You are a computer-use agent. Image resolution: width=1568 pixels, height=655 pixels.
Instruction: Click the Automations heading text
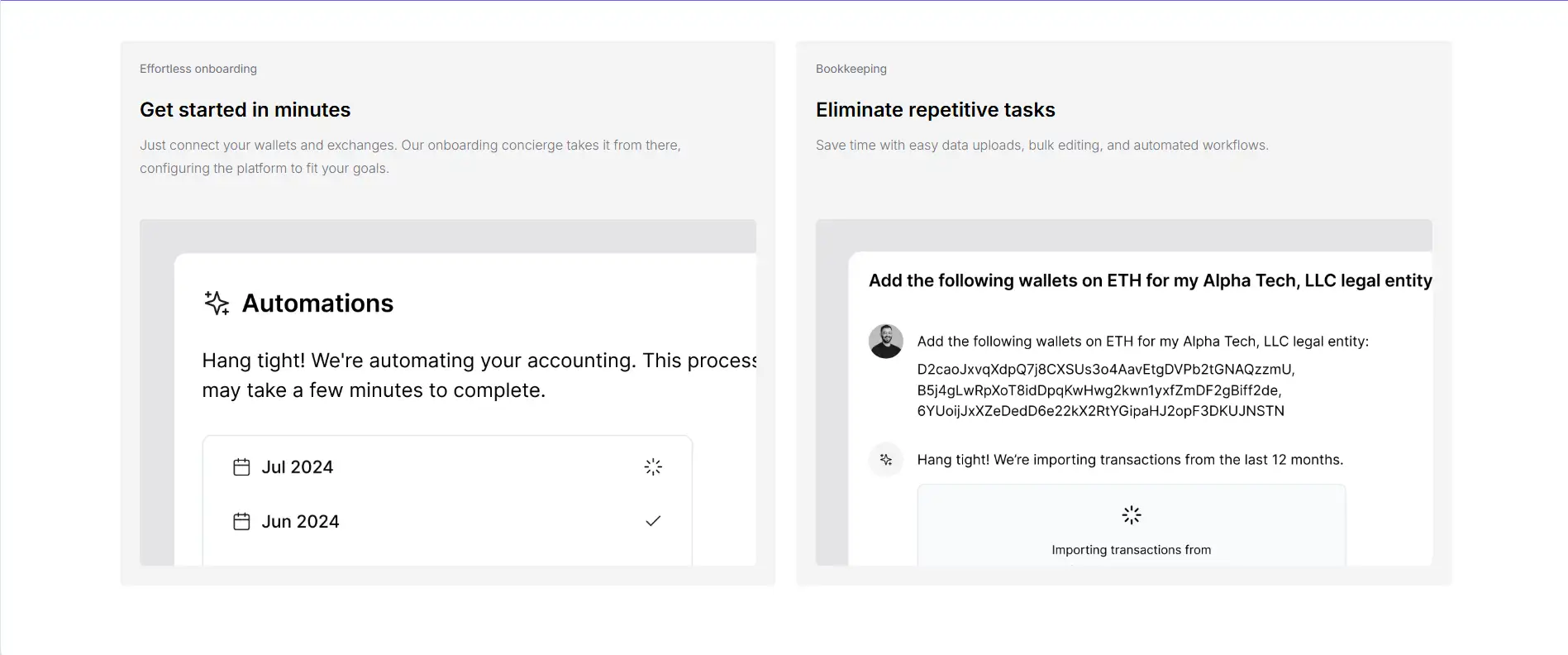pyautogui.click(x=317, y=304)
